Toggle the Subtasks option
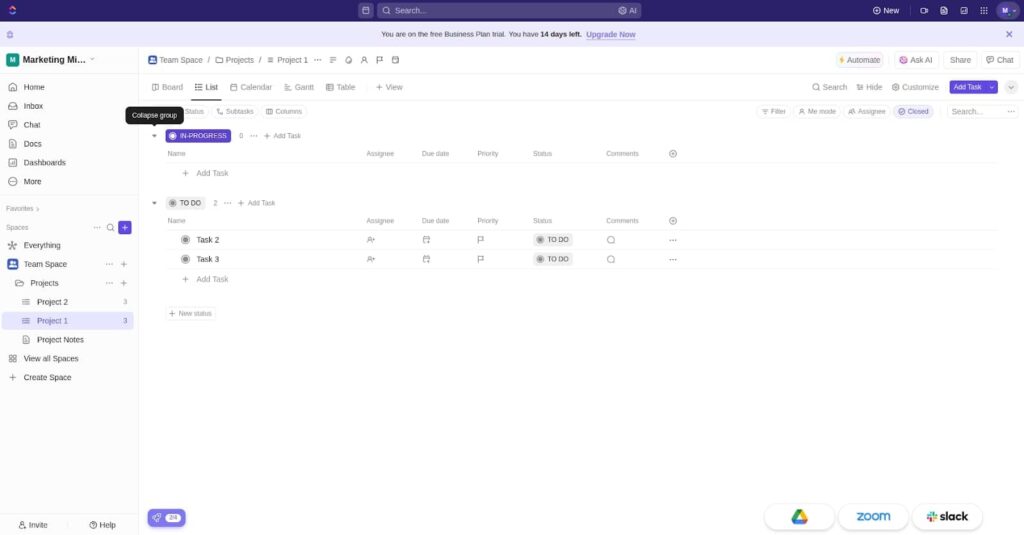The width and height of the screenshot is (1024, 535). tap(234, 112)
